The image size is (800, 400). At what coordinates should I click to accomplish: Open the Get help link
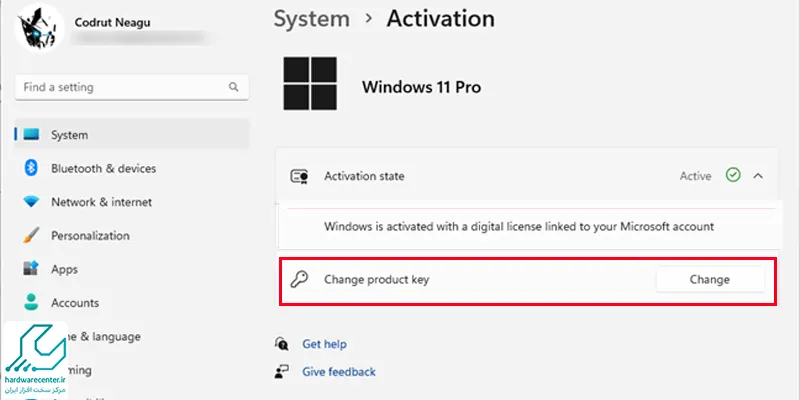pos(324,344)
